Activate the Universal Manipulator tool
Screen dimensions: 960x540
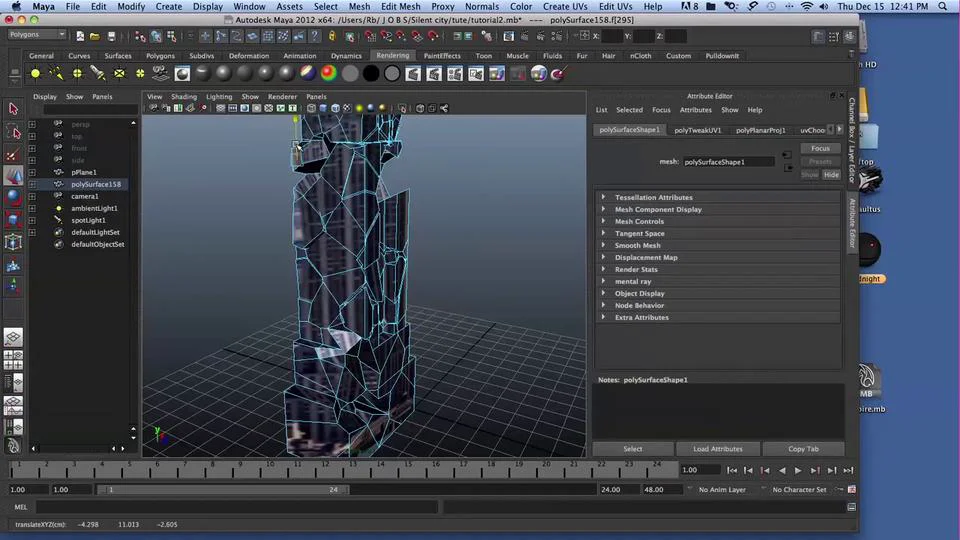(13, 242)
